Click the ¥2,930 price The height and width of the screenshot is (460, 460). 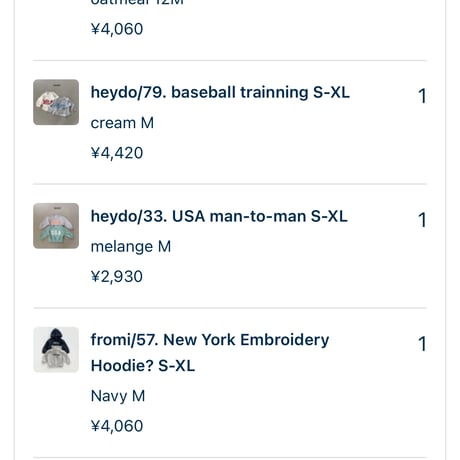tap(117, 277)
